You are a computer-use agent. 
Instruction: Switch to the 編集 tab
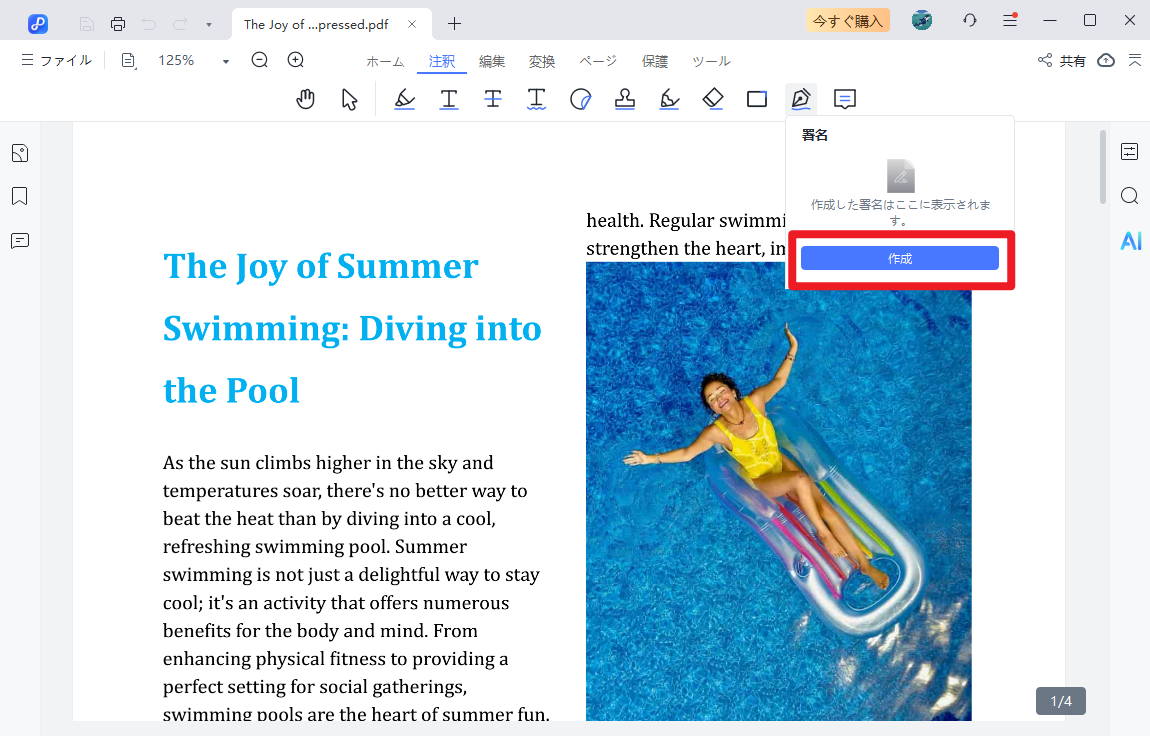492,61
